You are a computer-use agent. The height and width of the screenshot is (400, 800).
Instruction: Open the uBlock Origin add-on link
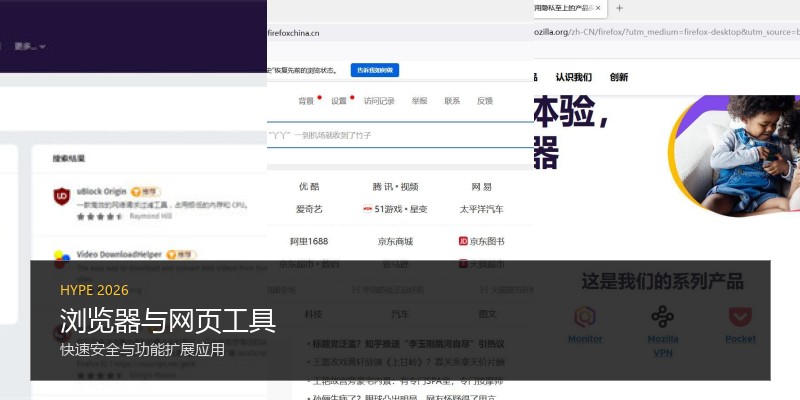102,192
